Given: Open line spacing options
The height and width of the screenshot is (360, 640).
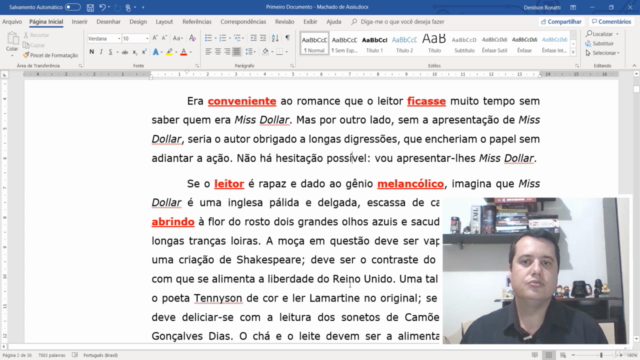Looking at the screenshot, I should point(250,52).
